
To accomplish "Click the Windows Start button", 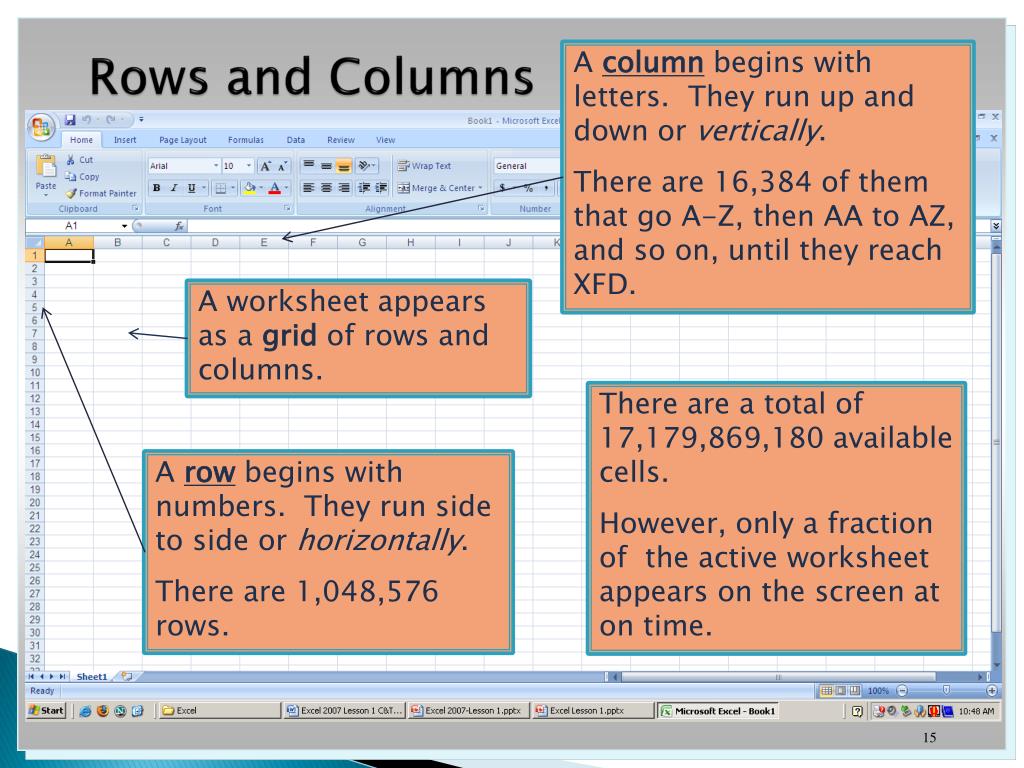I will tap(46, 711).
